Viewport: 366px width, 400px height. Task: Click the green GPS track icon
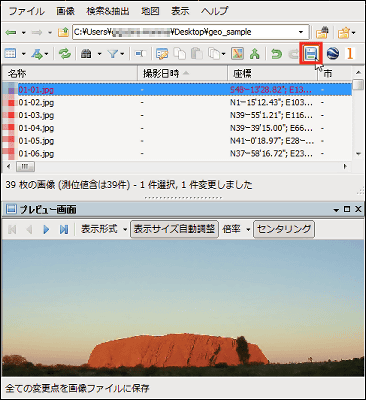tap(255, 53)
